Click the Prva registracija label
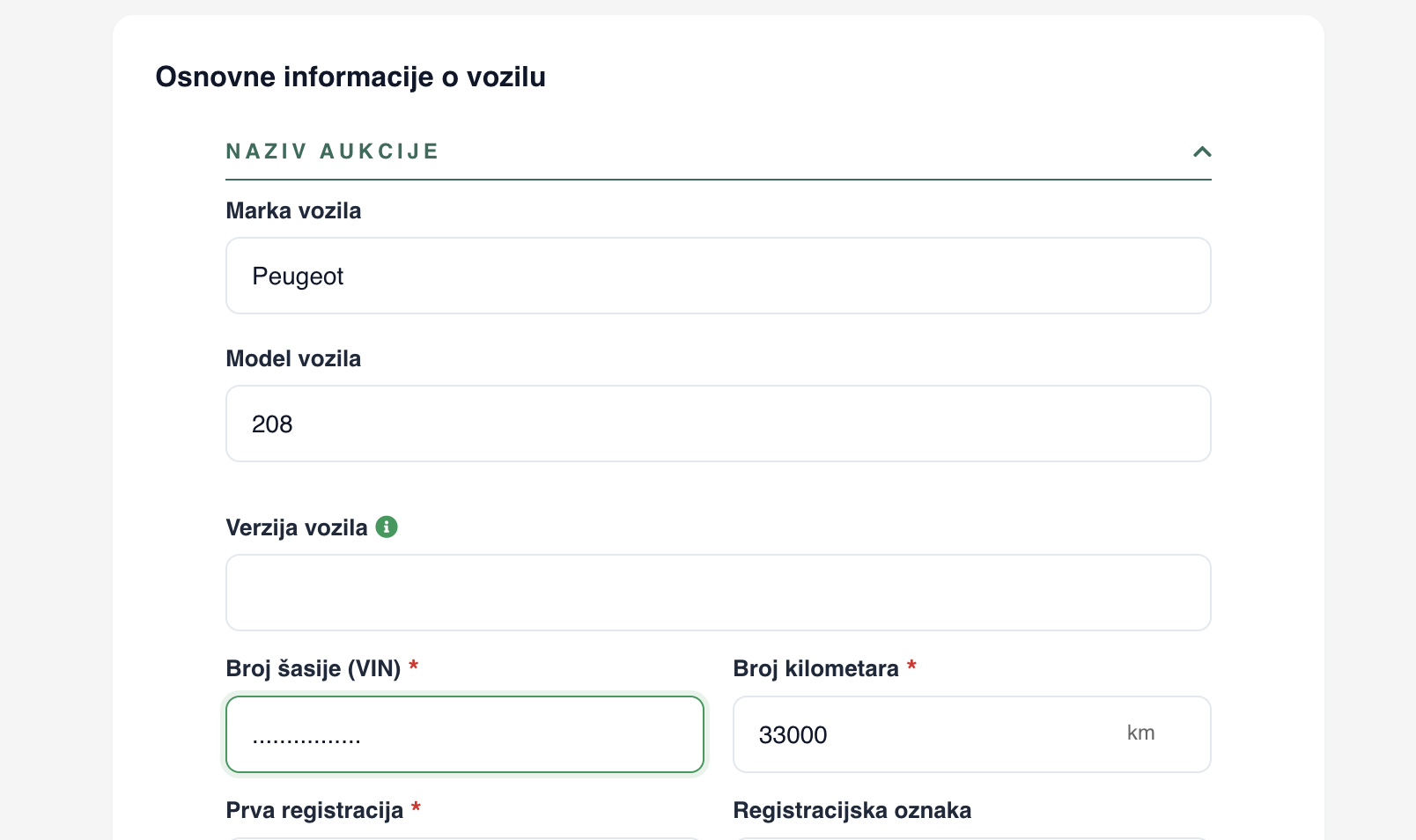 point(314,810)
